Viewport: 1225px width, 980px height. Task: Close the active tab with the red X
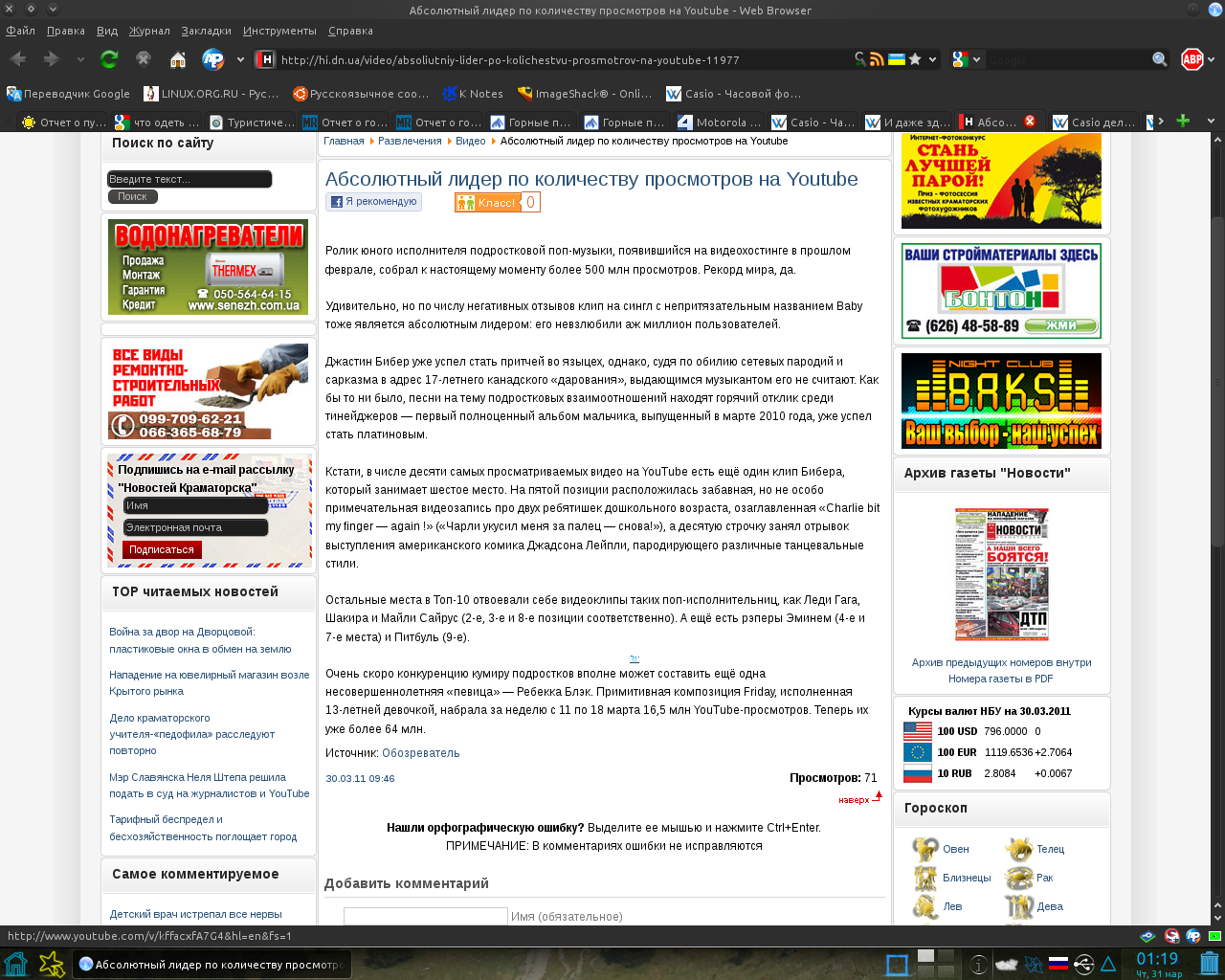(x=1030, y=122)
